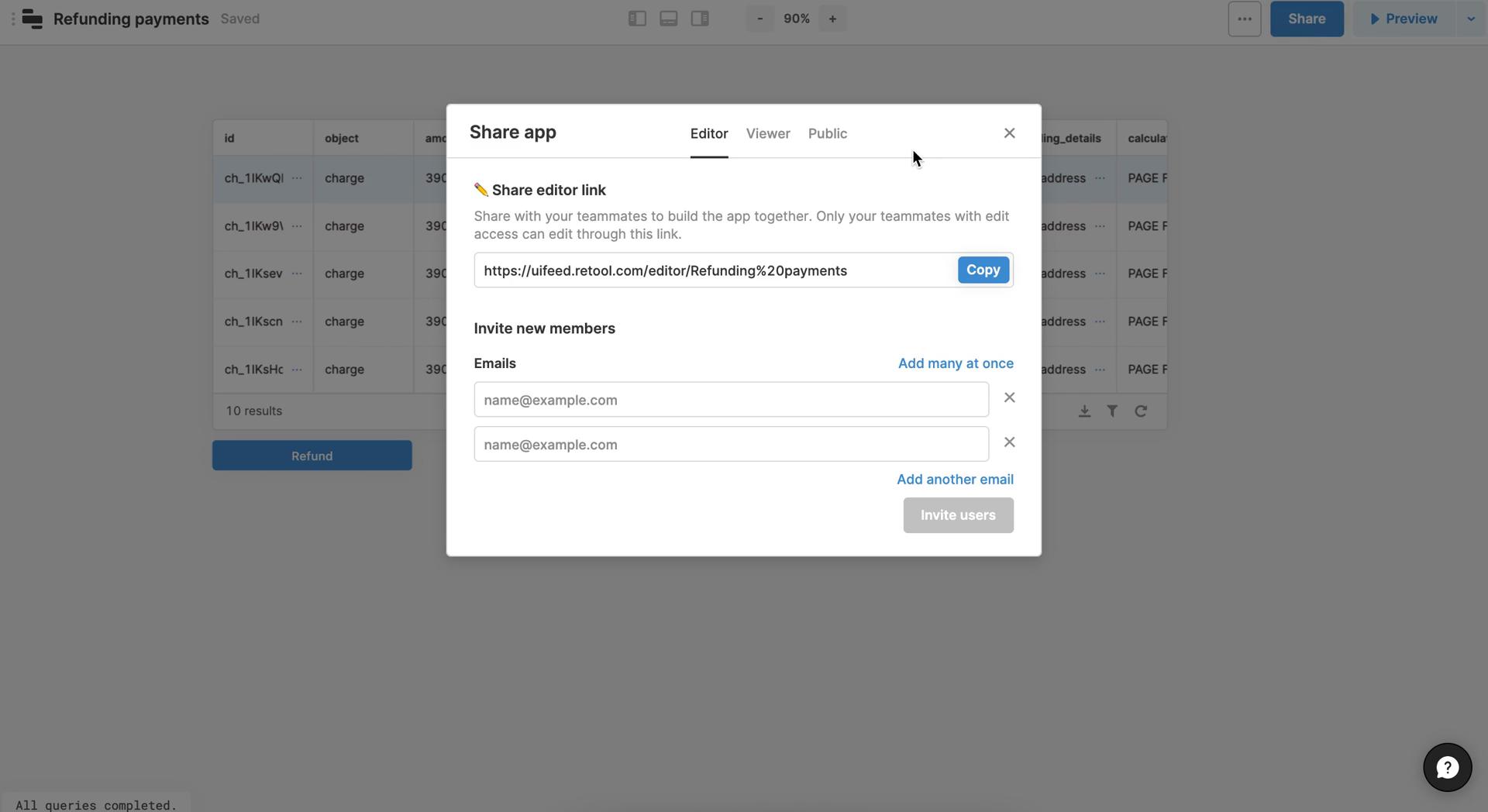Toggle the bottom panel layout icon
This screenshot has width=1488, height=812.
pos(668,18)
